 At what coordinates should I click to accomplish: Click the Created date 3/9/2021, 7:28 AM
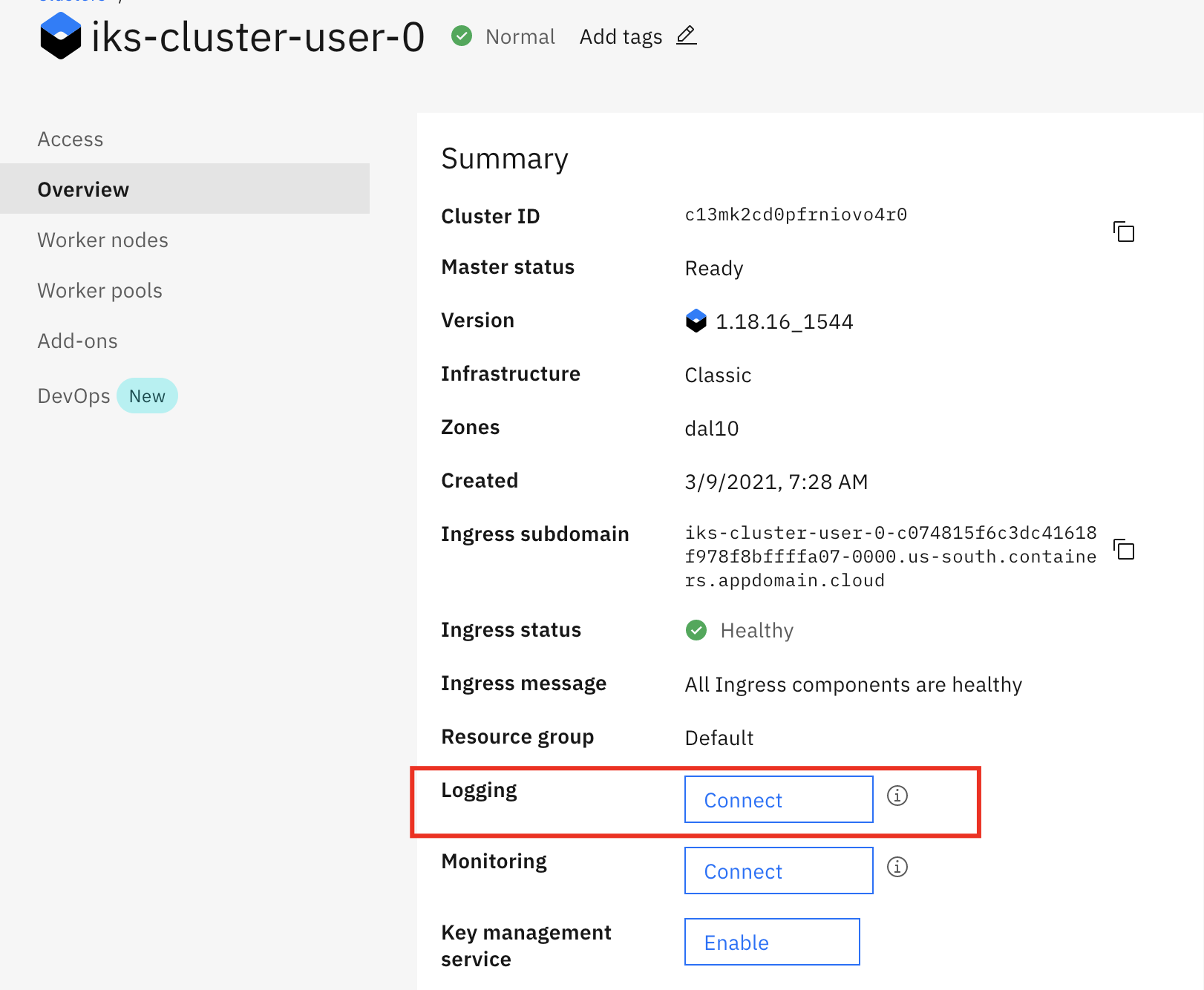[x=776, y=482]
